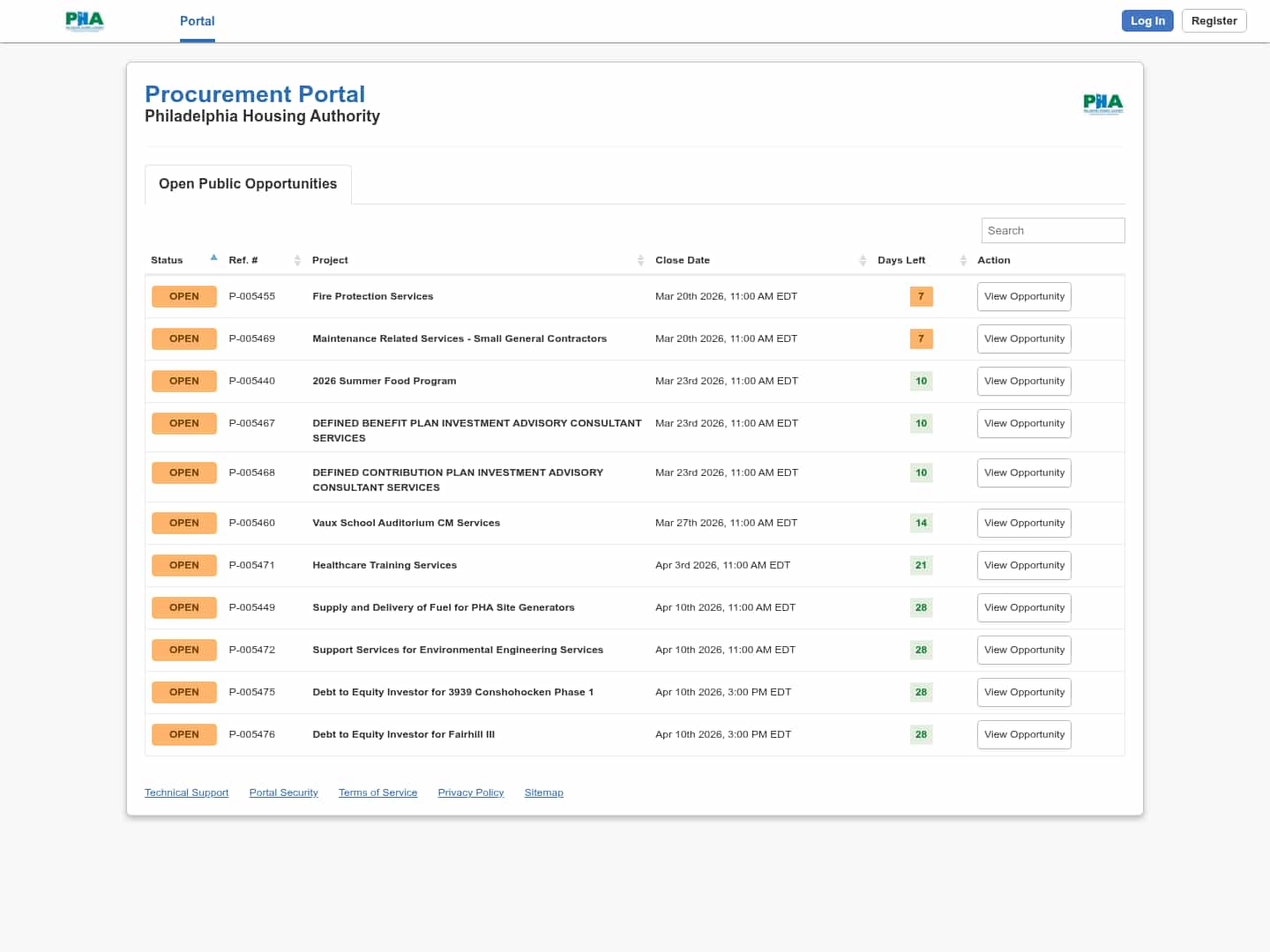Select the Open Public Opportunities tab
This screenshot has width=1270, height=952.
[x=248, y=184]
